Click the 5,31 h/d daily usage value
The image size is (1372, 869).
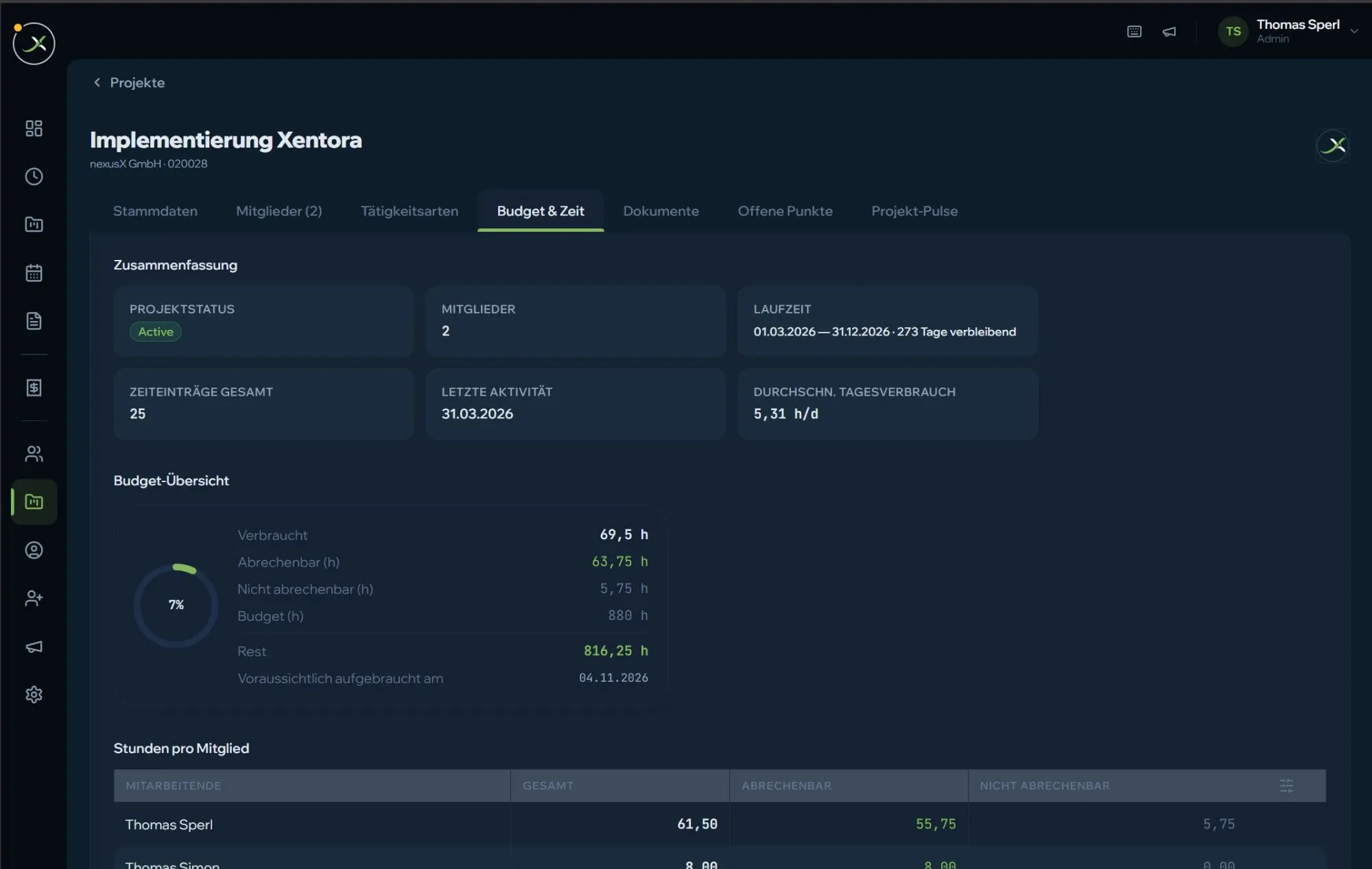(x=785, y=414)
